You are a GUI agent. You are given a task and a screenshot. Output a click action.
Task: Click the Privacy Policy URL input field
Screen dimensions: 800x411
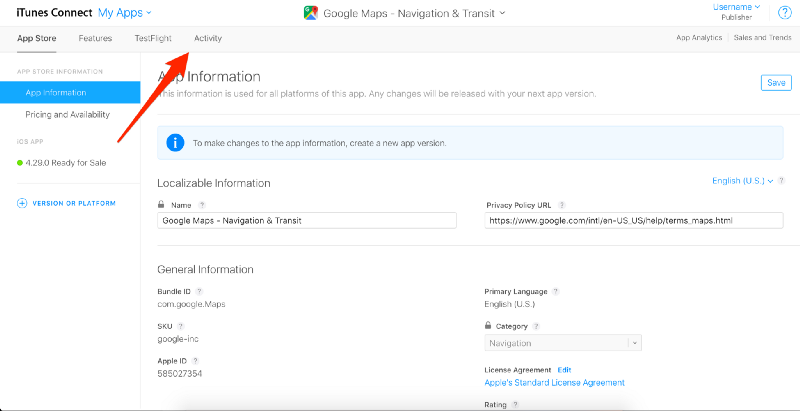pyautogui.click(x=620, y=220)
